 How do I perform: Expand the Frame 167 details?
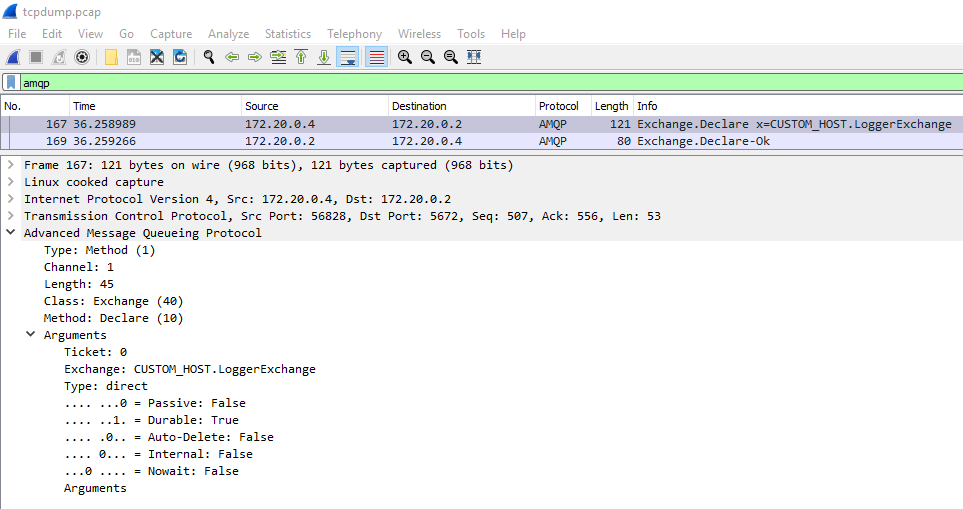pyautogui.click(x=10, y=165)
